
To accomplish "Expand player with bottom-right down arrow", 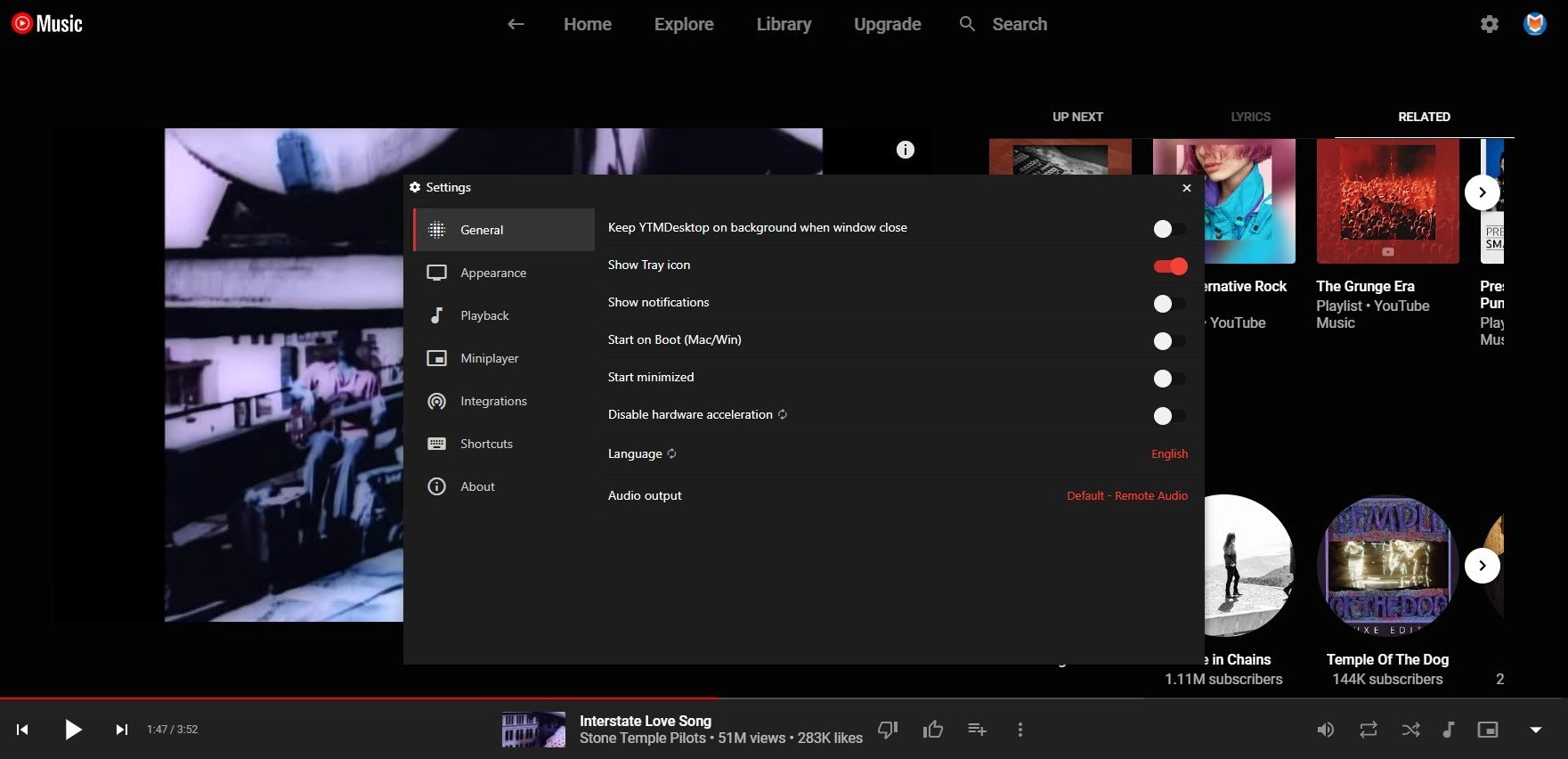I will tap(1535, 730).
